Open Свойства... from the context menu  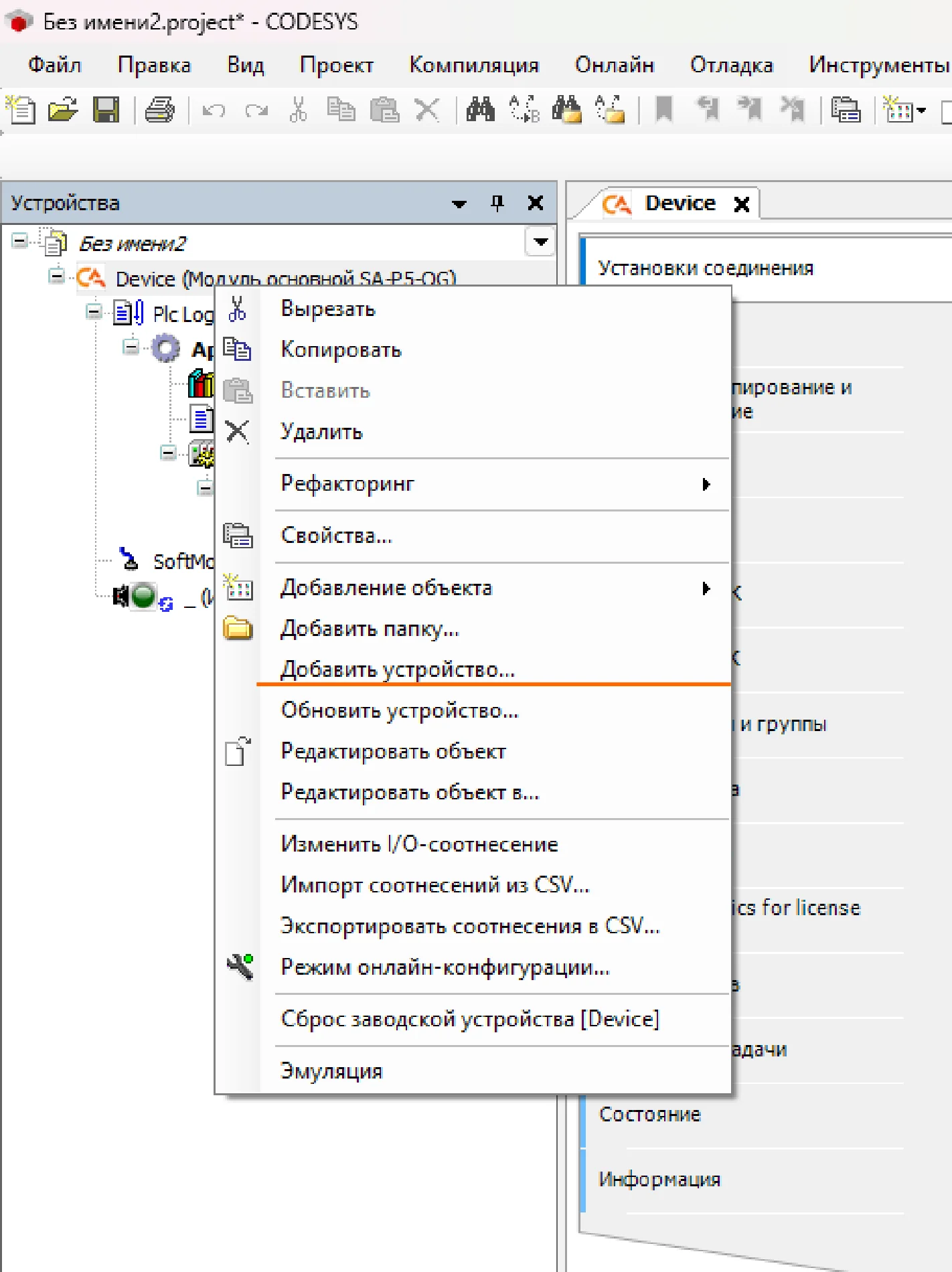pos(472,536)
